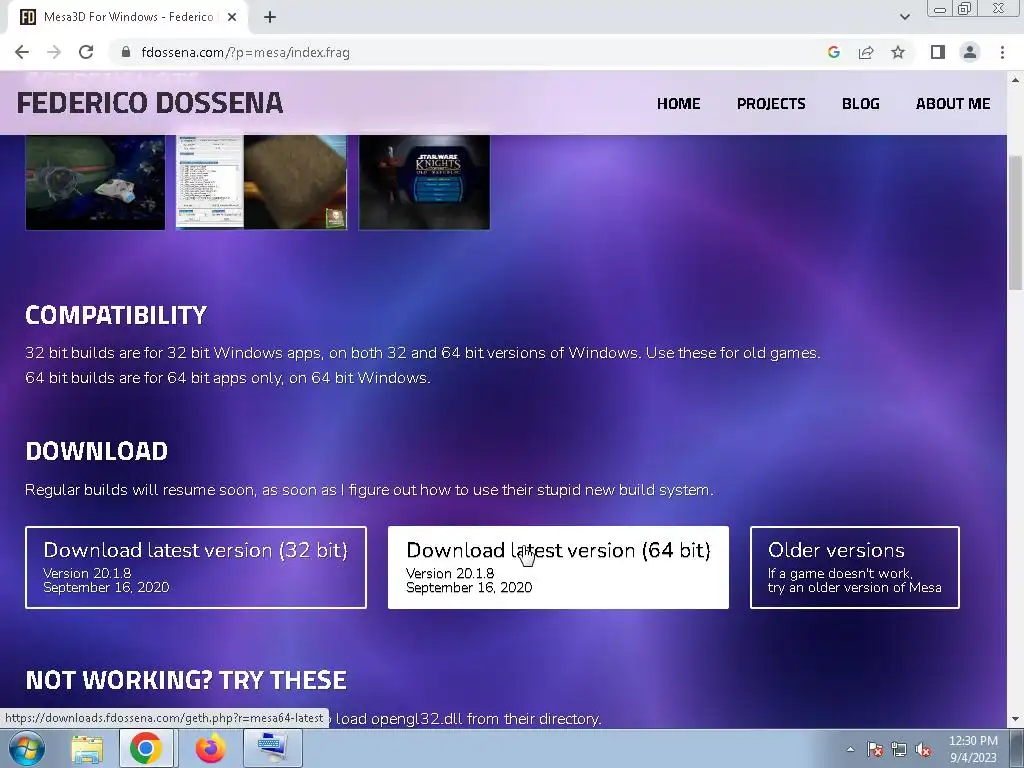The image size is (1024, 768).
Task: Open the Chrome side panel icon
Action: (938, 52)
